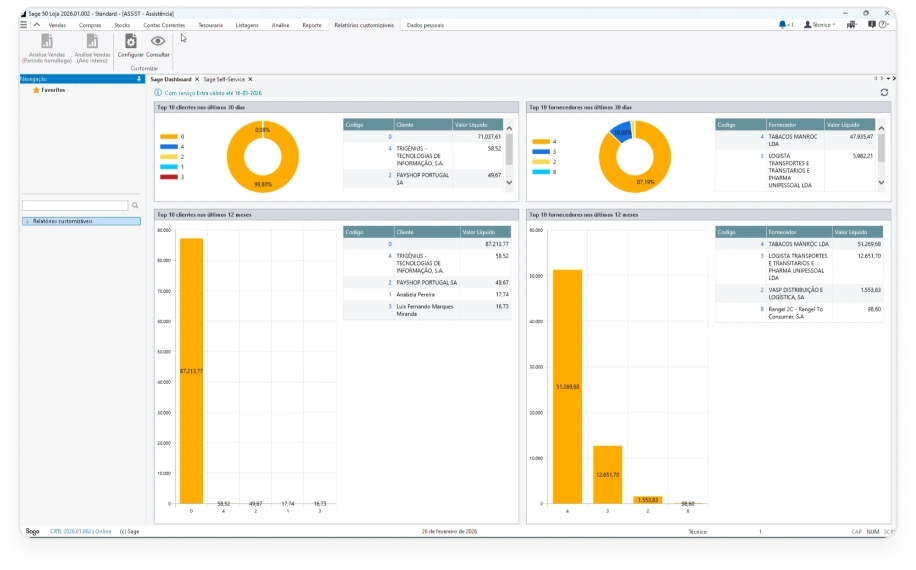Click the navigation search input field
This screenshot has height=570, width=916.
(x=75, y=206)
